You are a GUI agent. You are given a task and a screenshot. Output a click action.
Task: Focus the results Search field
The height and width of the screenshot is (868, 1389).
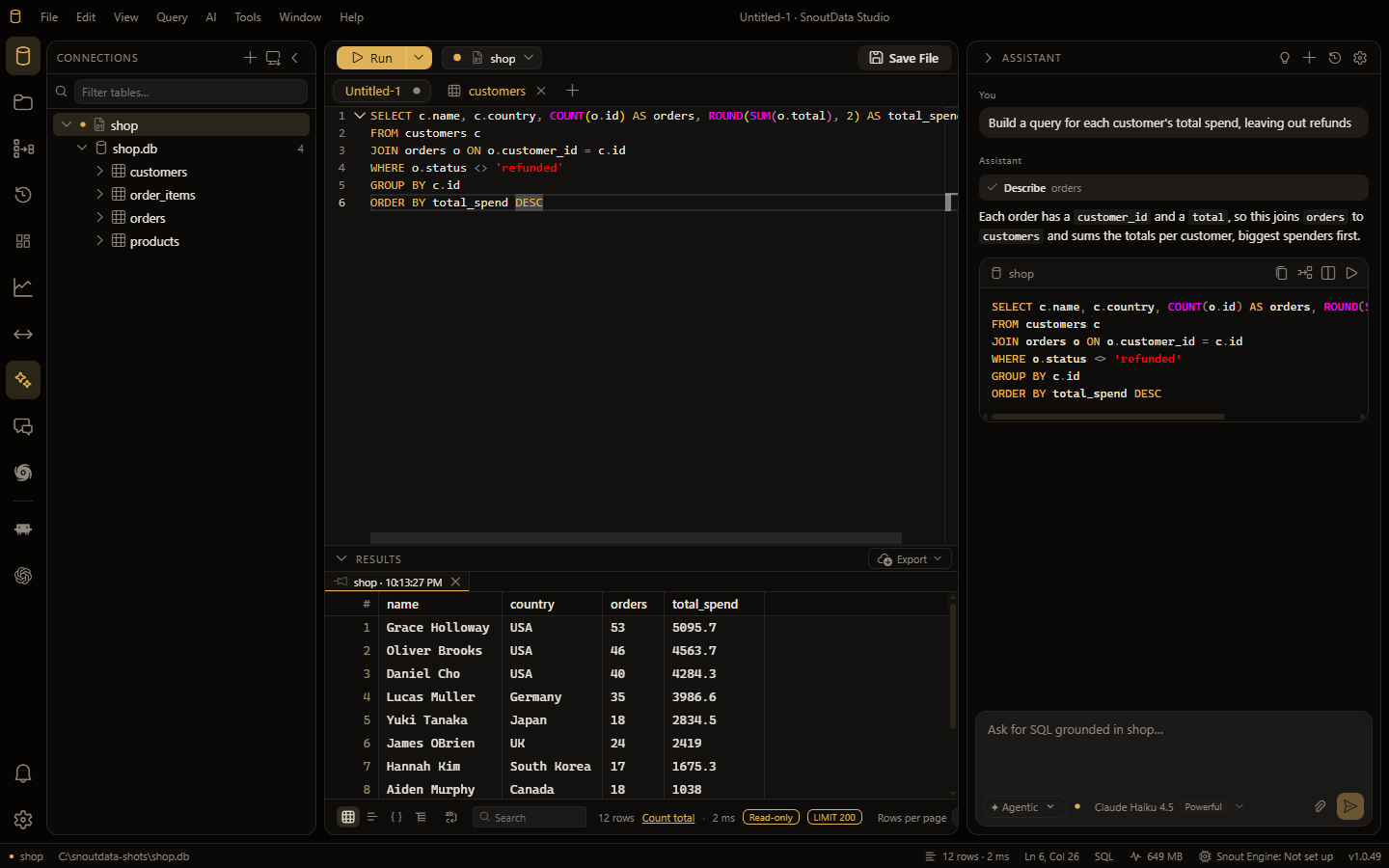pos(530,817)
